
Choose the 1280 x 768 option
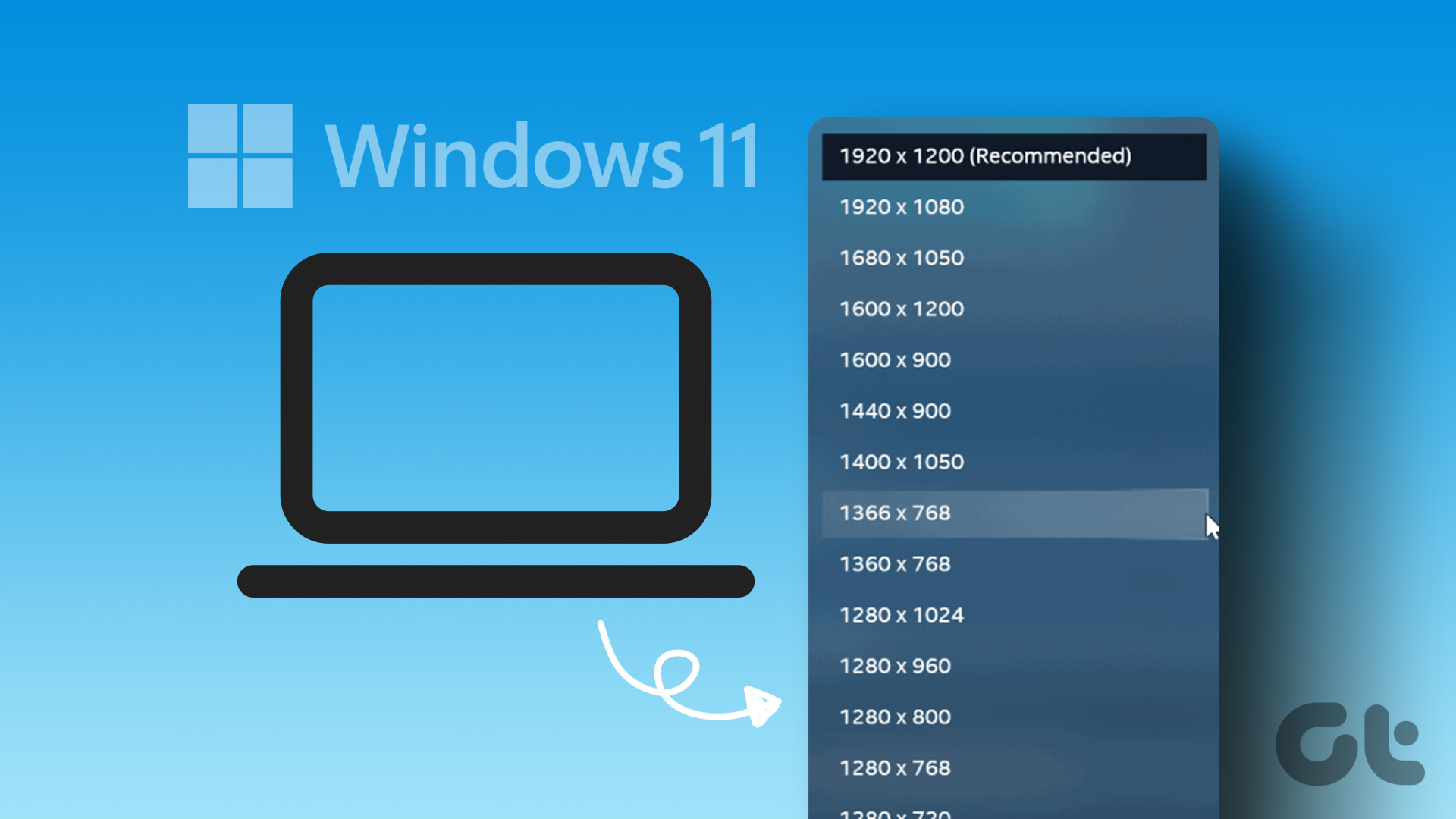tap(1014, 768)
